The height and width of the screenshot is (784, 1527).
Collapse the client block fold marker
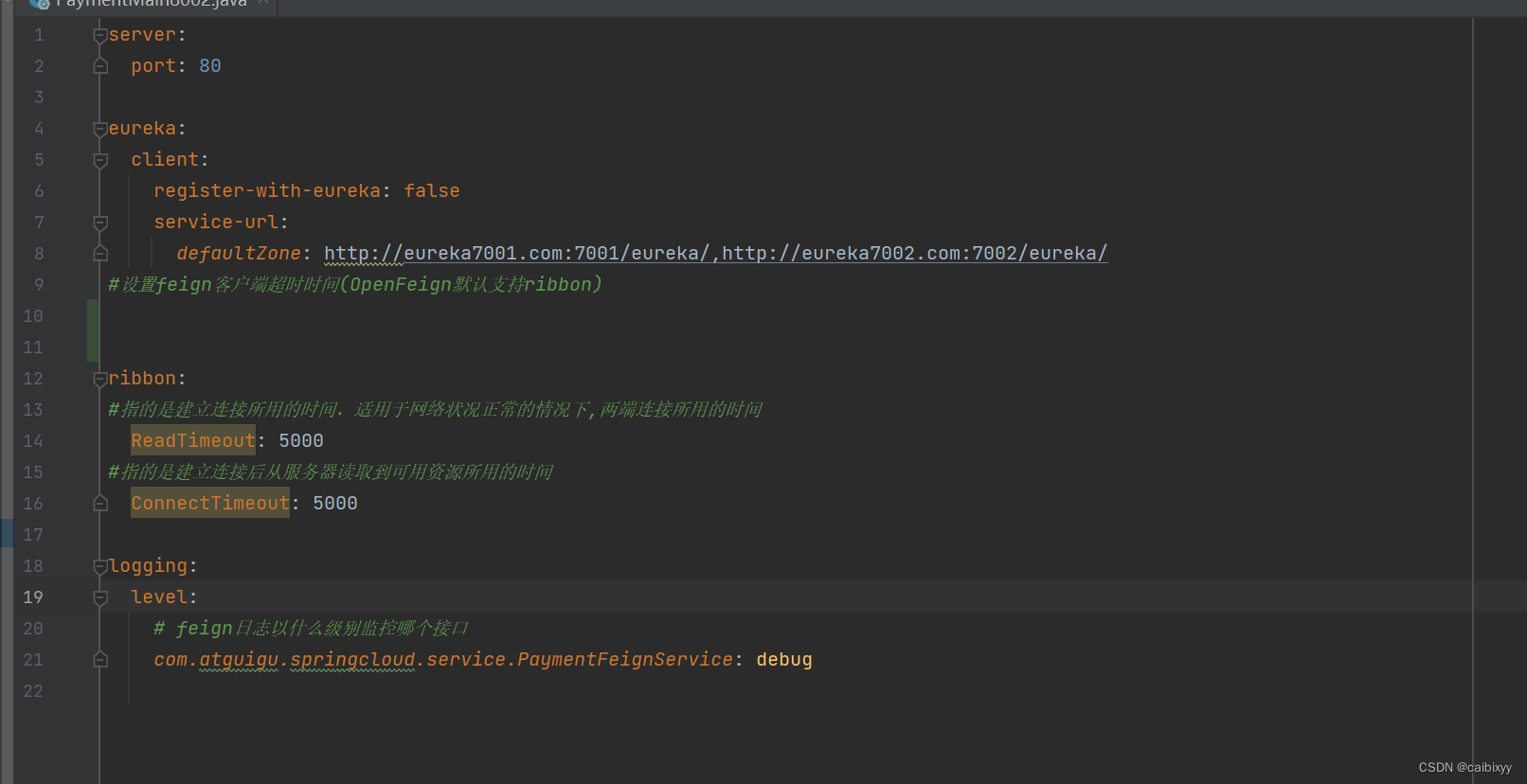(100, 160)
